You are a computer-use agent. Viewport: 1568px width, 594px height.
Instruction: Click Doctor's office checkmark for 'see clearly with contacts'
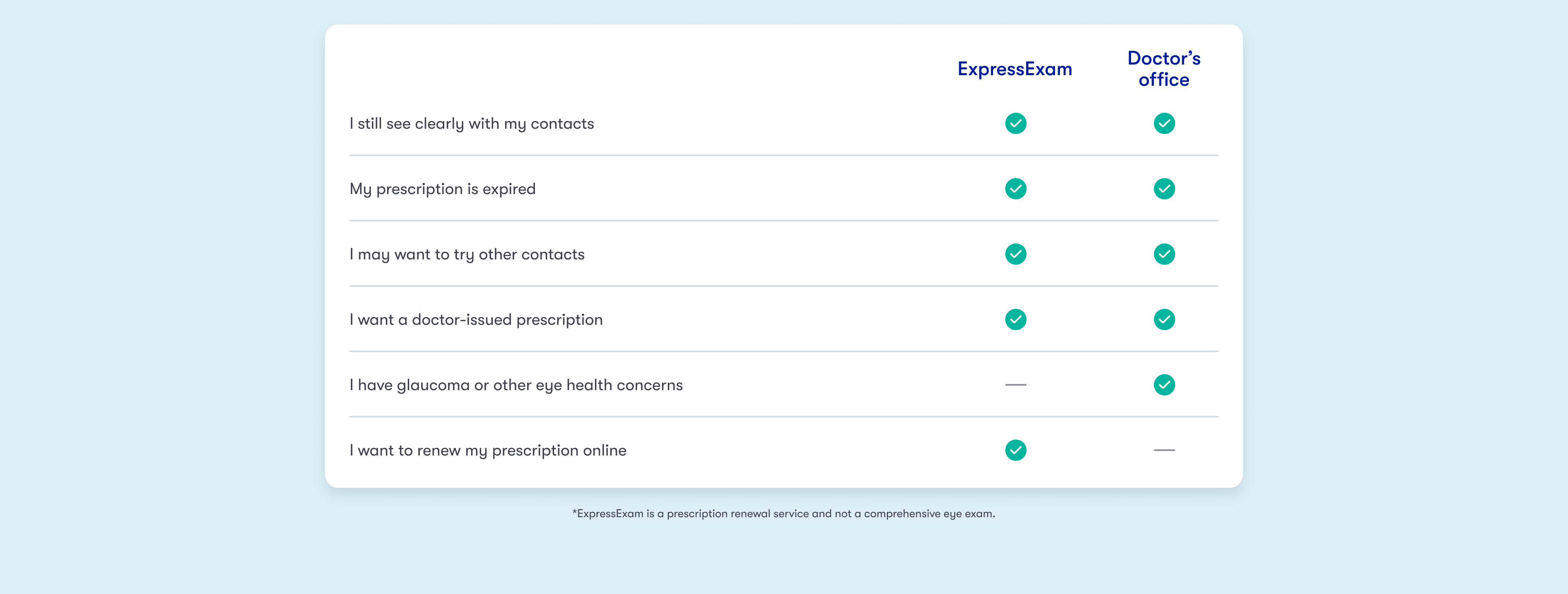1164,124
